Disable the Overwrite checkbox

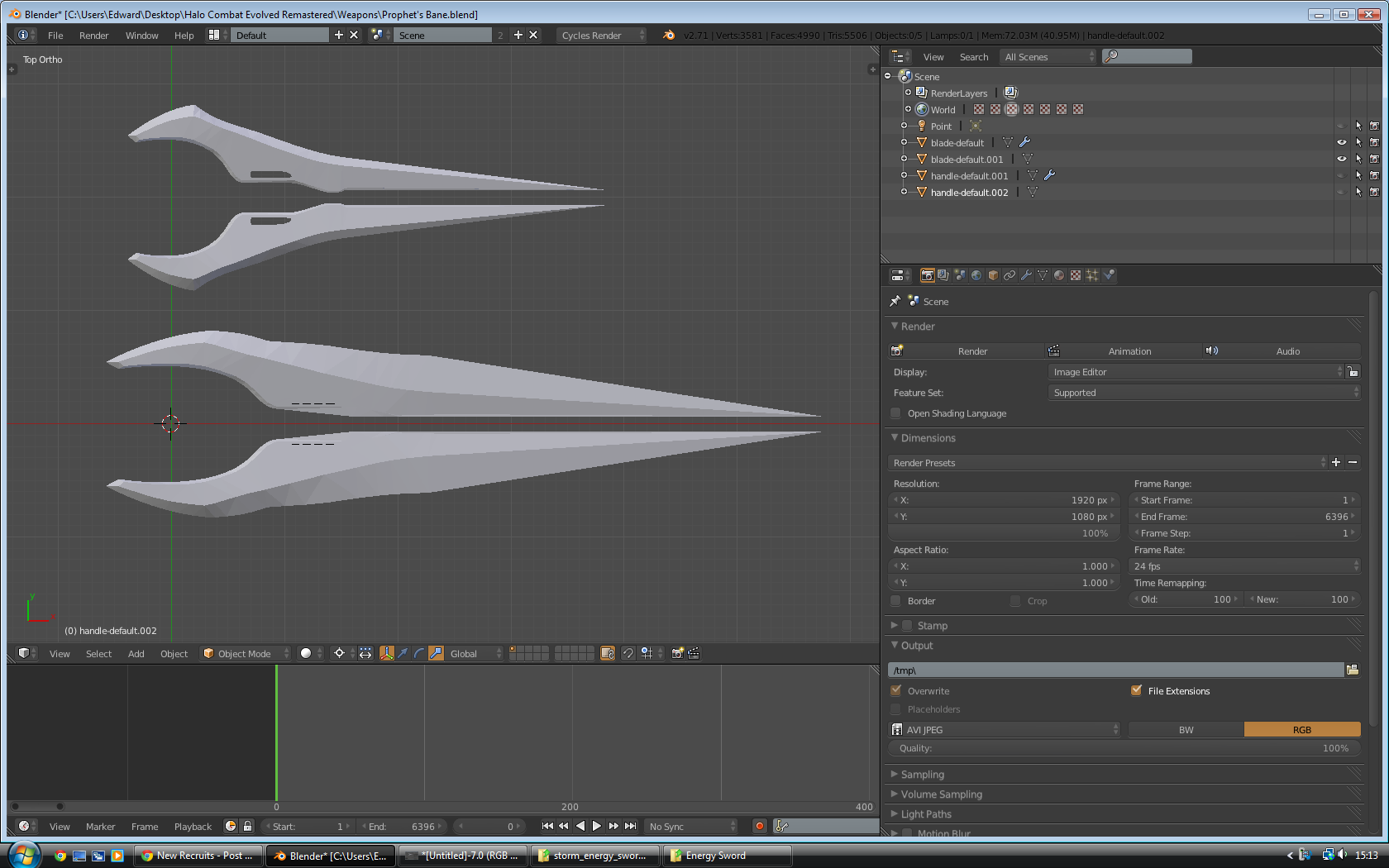point(895,690)
